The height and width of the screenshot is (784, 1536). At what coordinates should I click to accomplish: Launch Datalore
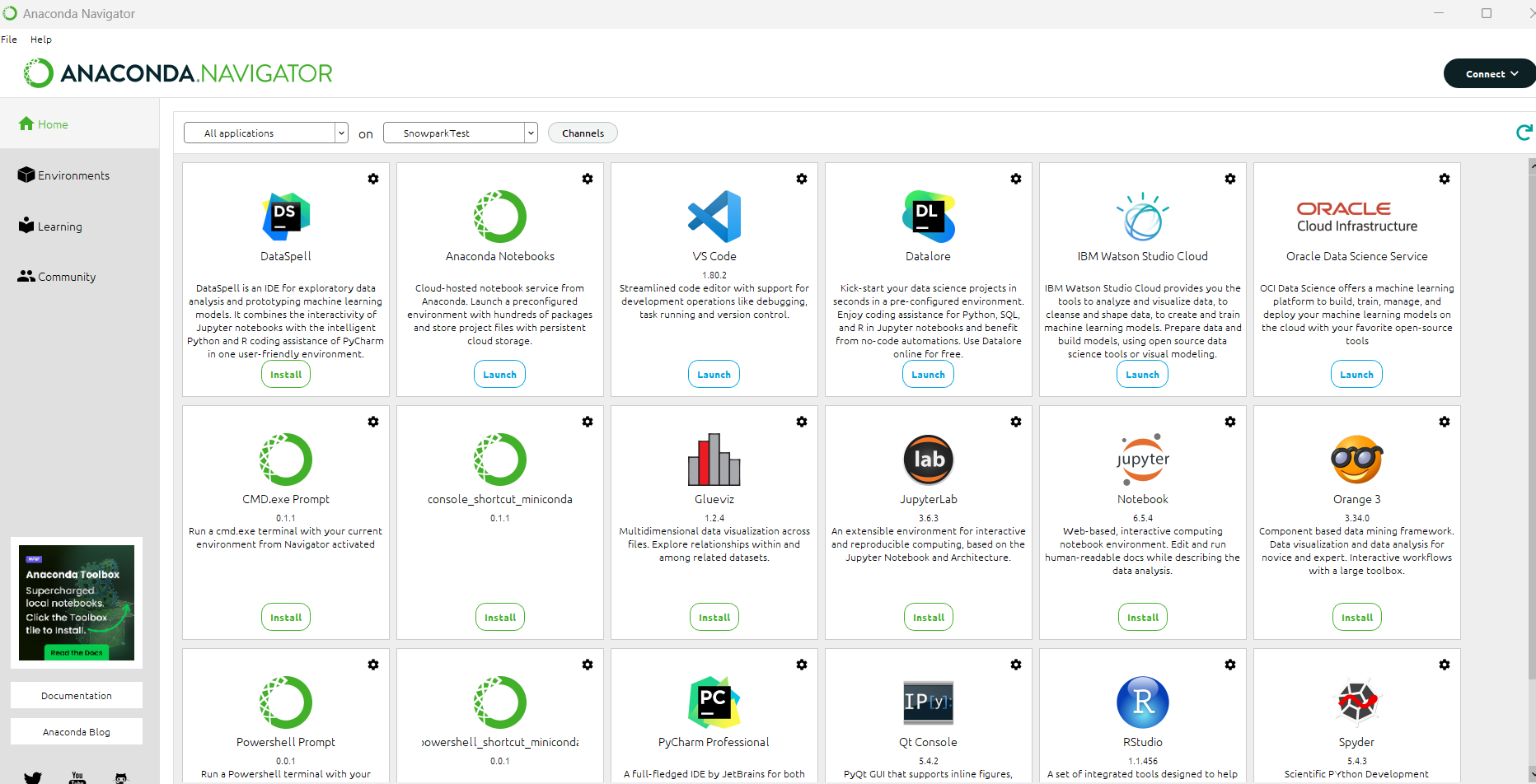[x=929, y=375]
